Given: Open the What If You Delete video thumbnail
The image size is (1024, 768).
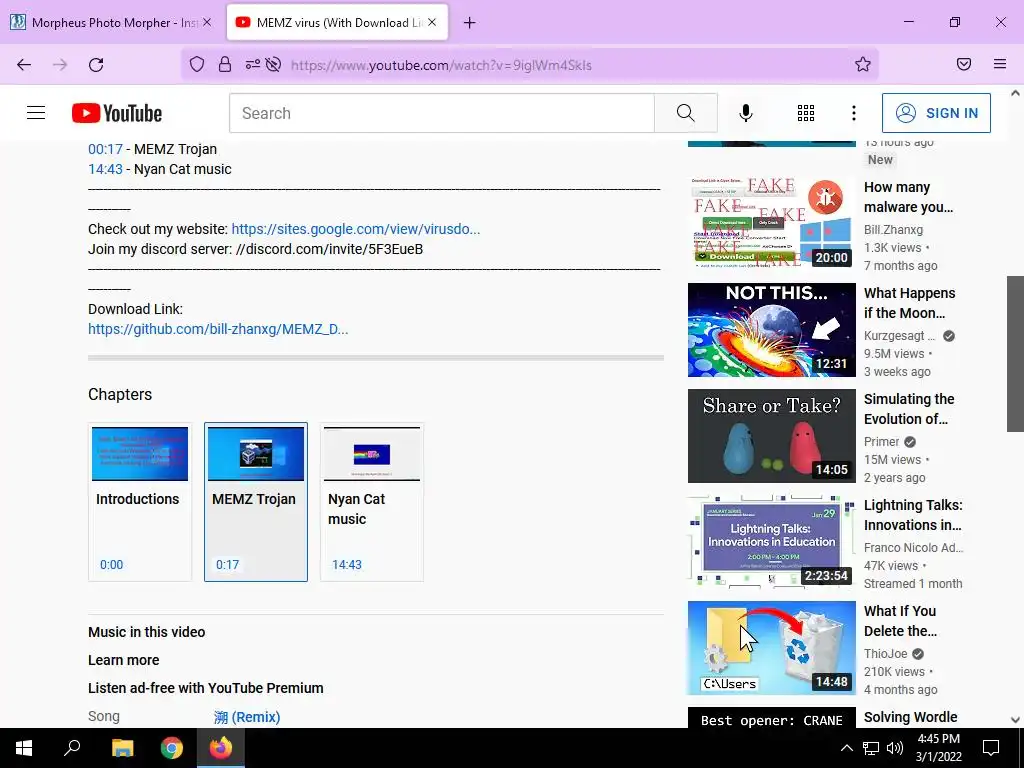Looking at the screenshot, I should tap(771, 648).
